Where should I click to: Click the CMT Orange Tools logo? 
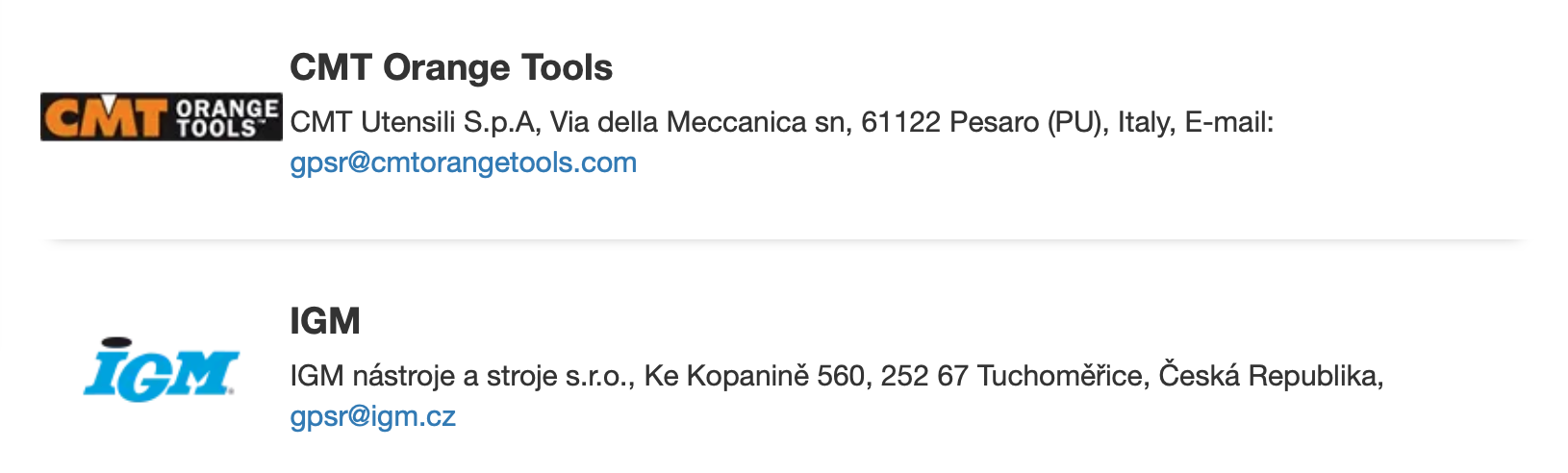point(162,117)
